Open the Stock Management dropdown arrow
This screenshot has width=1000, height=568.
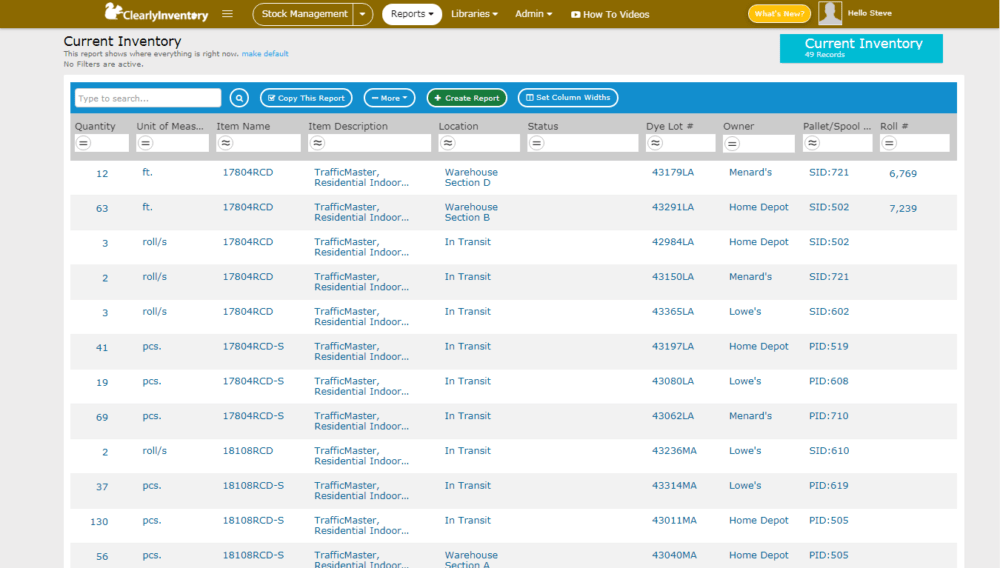pyautogui.click(x=362, y=14)
